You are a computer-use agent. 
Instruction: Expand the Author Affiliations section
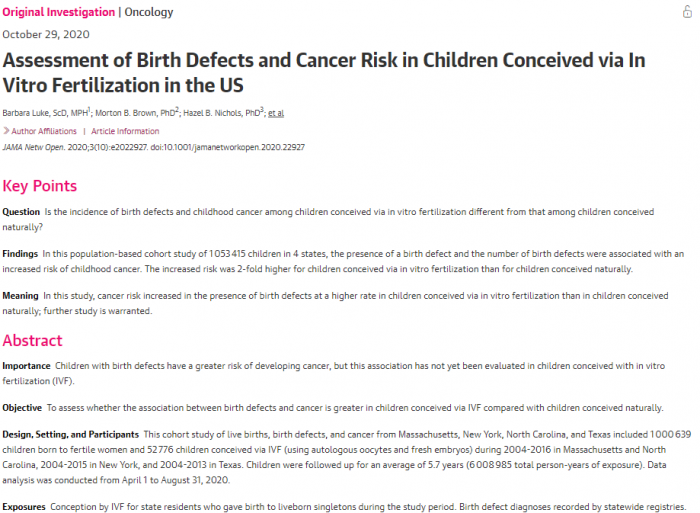tap(43, 131)
